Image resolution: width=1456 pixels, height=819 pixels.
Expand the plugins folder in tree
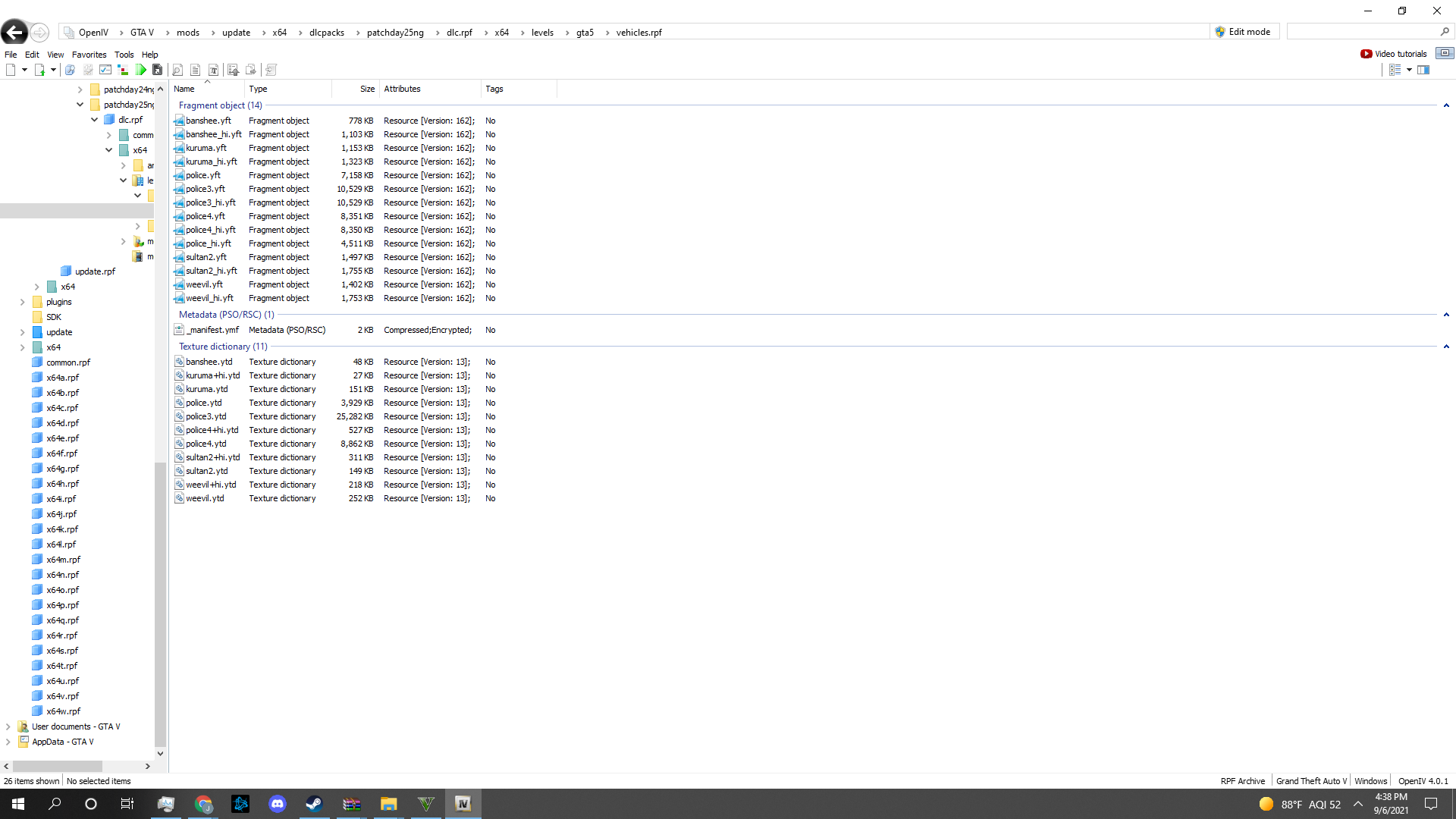coord(23,302)
